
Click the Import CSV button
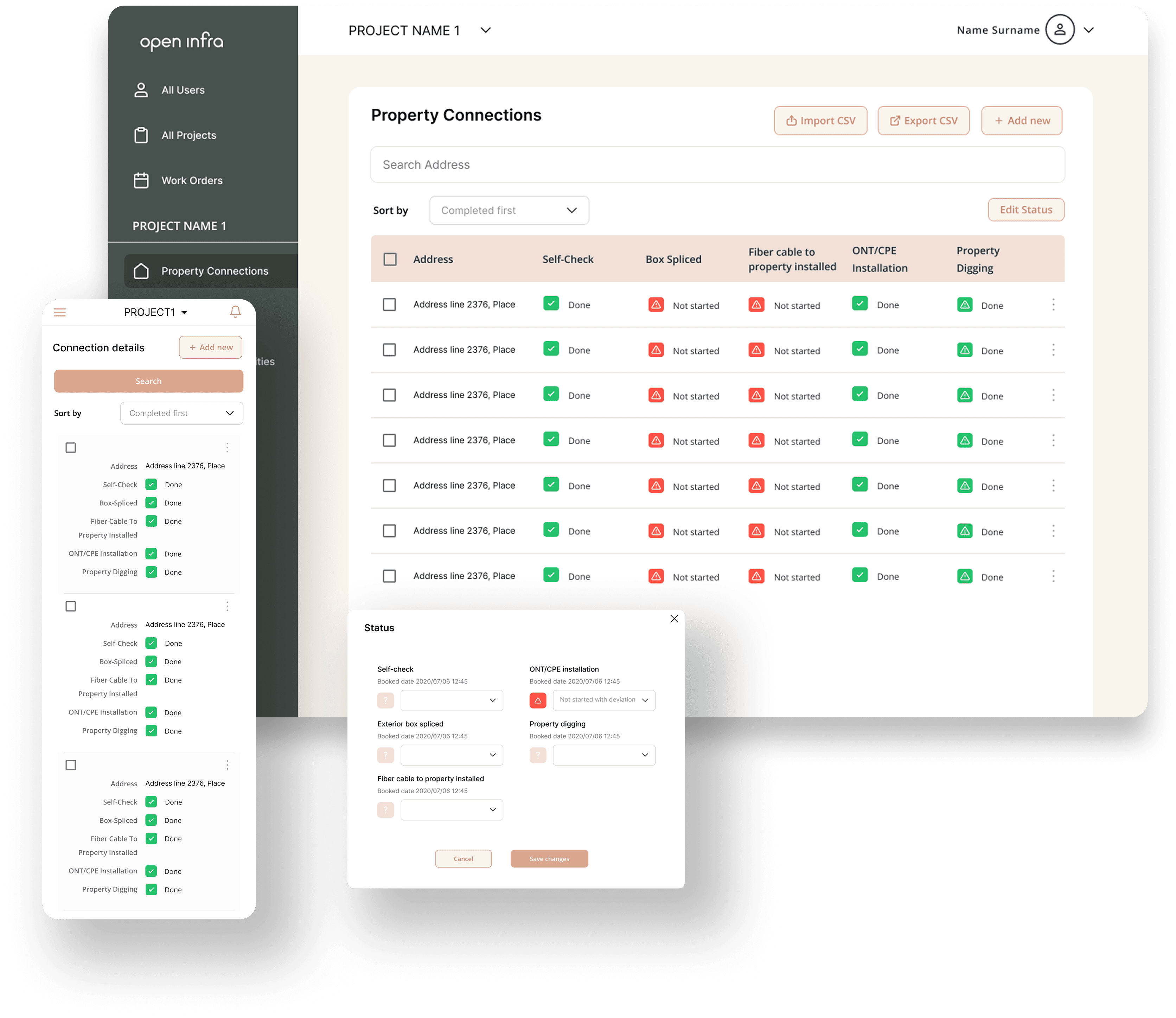click(820, 120)
